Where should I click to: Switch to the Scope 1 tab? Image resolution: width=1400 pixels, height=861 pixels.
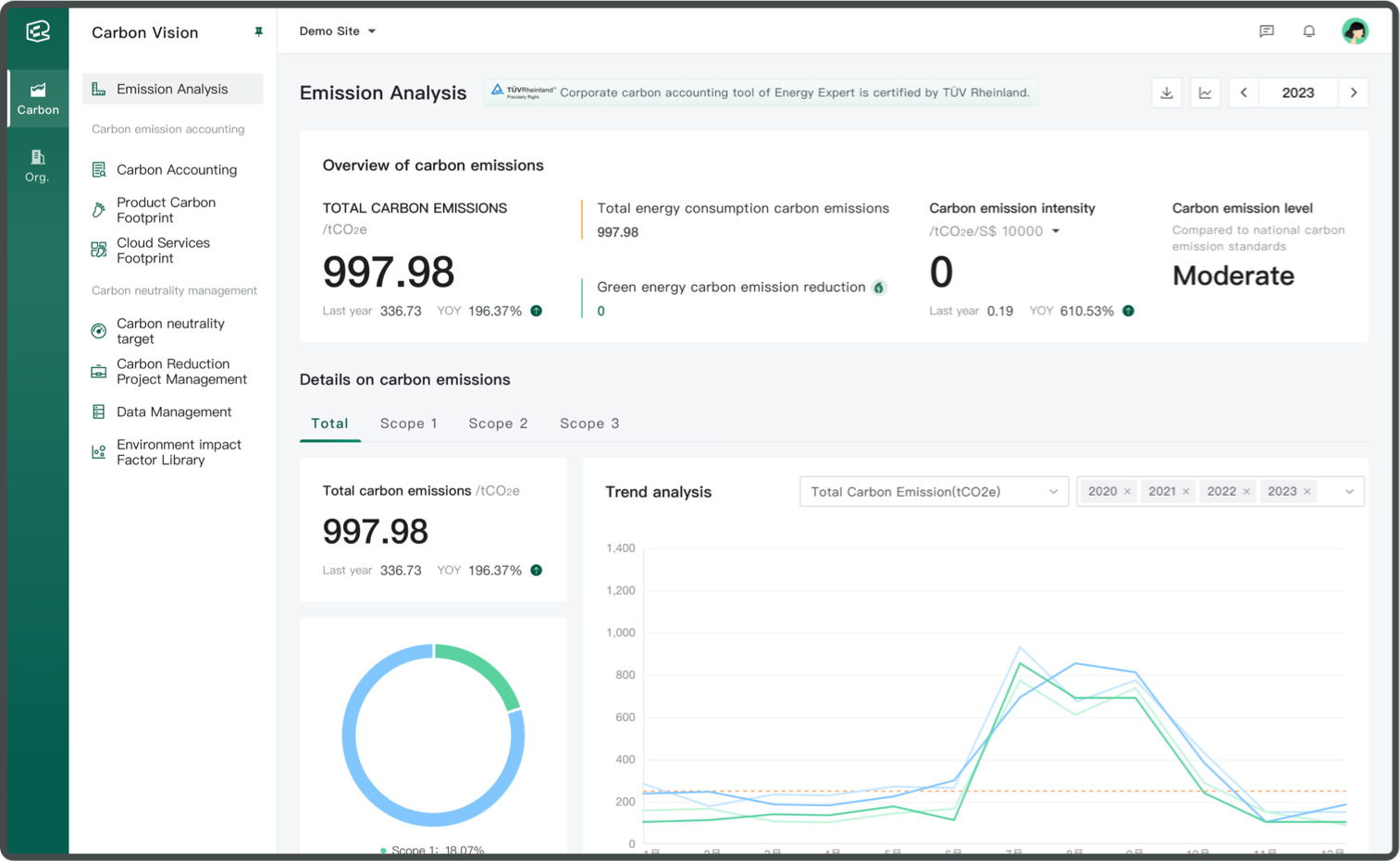point(408,424)
